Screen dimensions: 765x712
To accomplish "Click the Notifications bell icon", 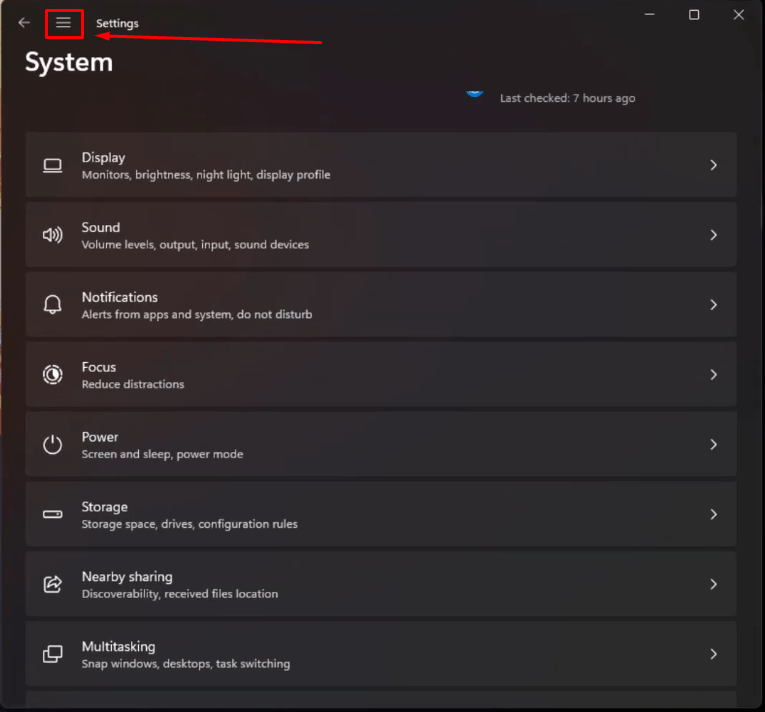I will [53, 305].
